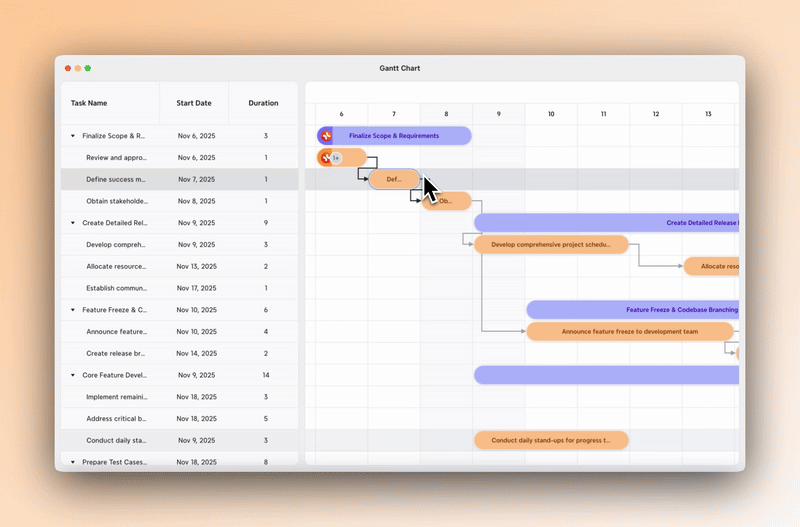Collapse the Core Feature Development group

72,375
